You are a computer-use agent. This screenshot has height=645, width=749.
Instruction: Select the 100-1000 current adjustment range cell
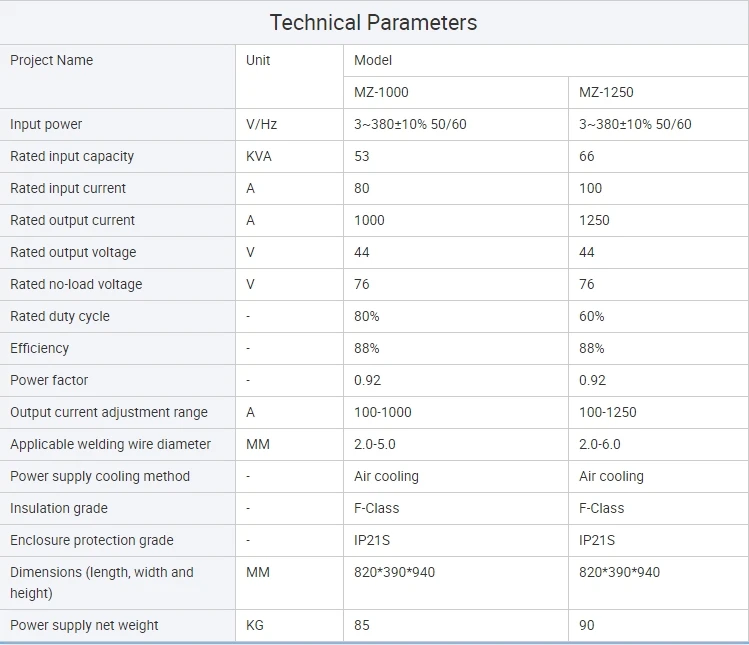pos(383,412)
